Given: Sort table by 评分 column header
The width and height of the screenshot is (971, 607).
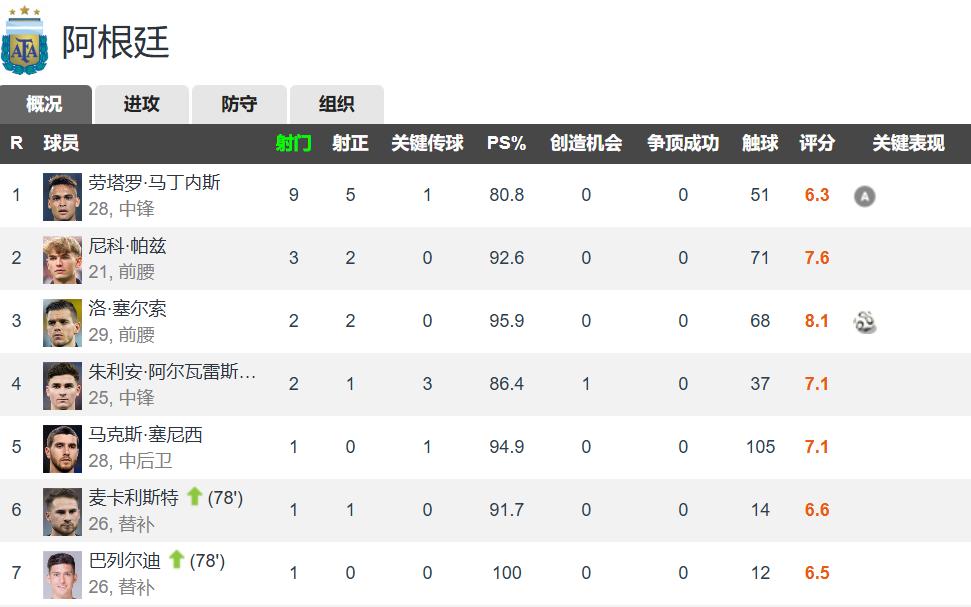Looking at the screenshot, I should tap(817, 143).
